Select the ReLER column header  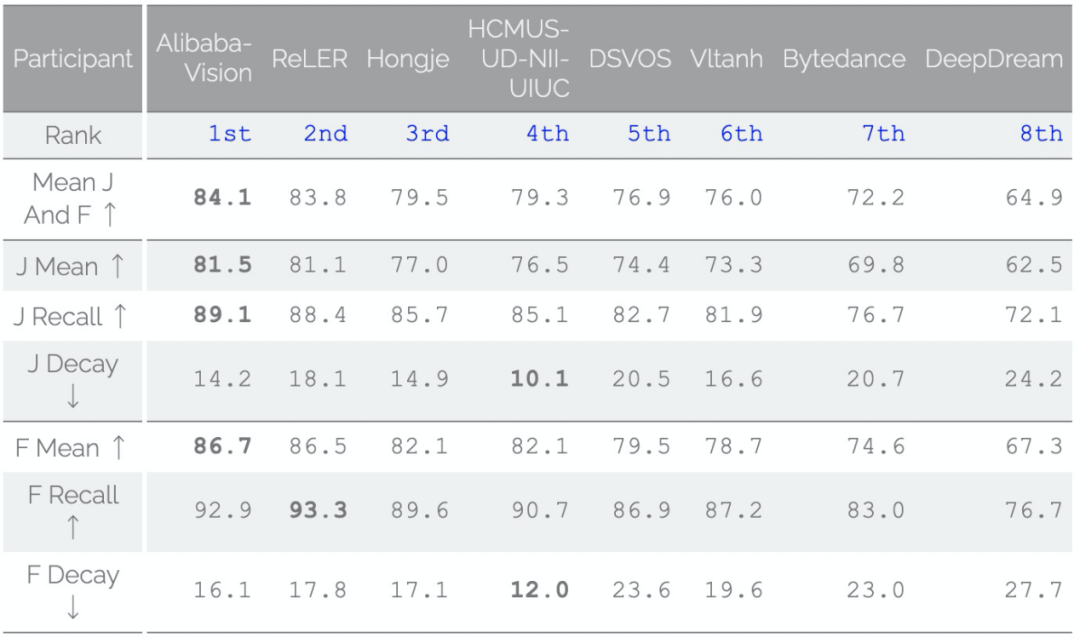pos(309,59)
